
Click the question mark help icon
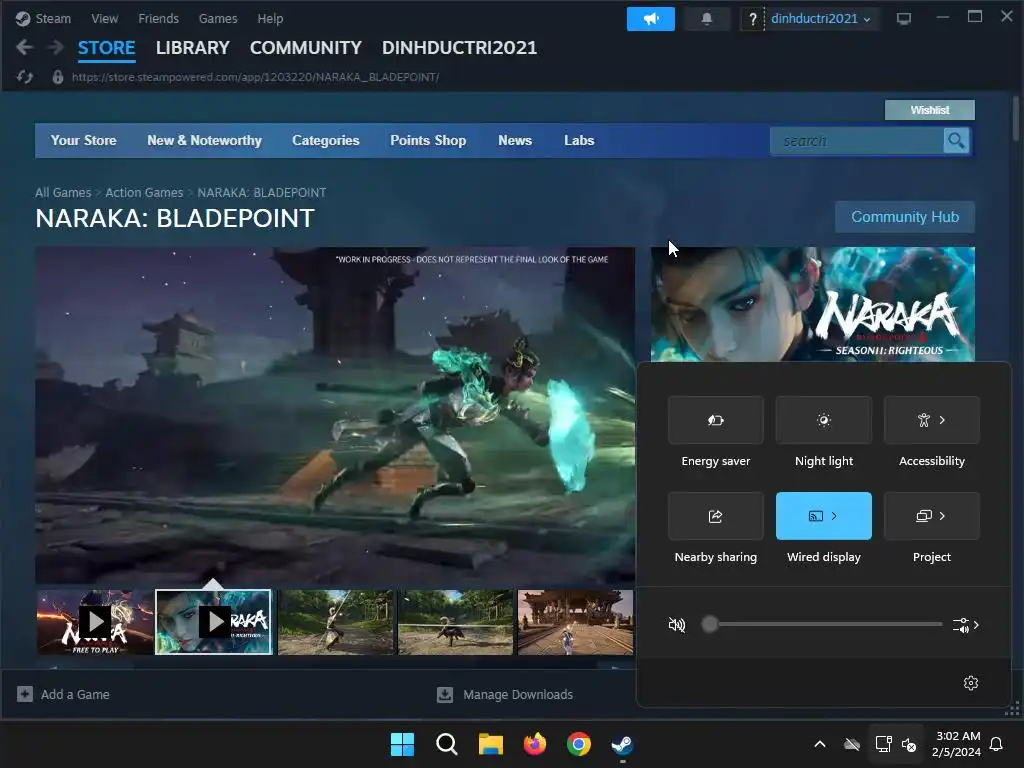752,19
